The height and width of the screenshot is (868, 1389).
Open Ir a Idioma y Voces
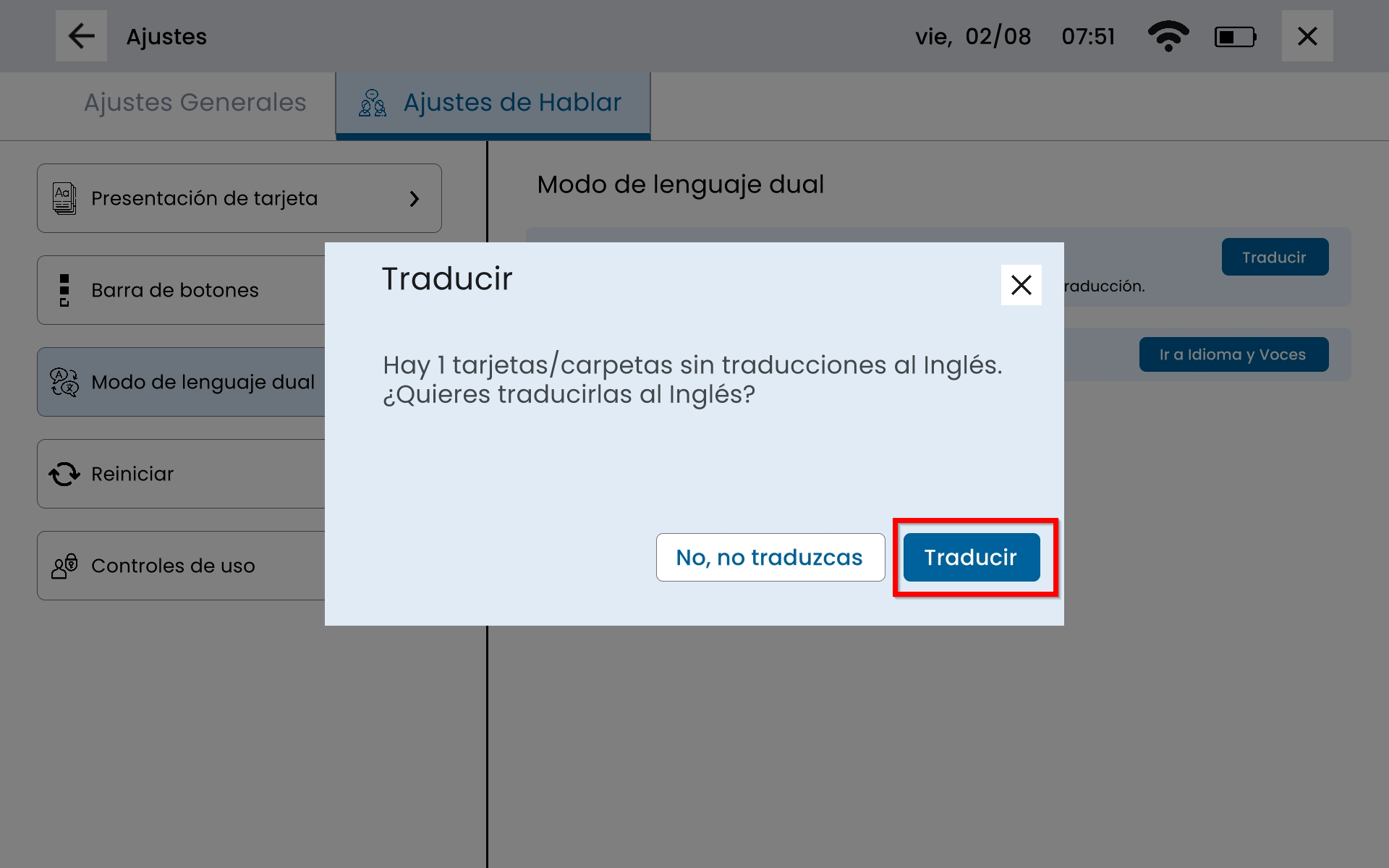[x=1233, y=354]
